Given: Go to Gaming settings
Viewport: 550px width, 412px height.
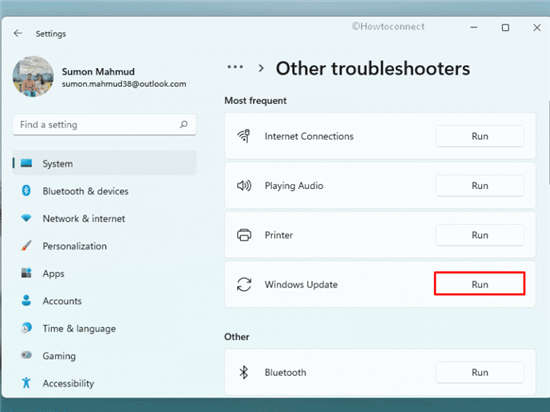Looking at the screenshot, I should tap(104, 356).
